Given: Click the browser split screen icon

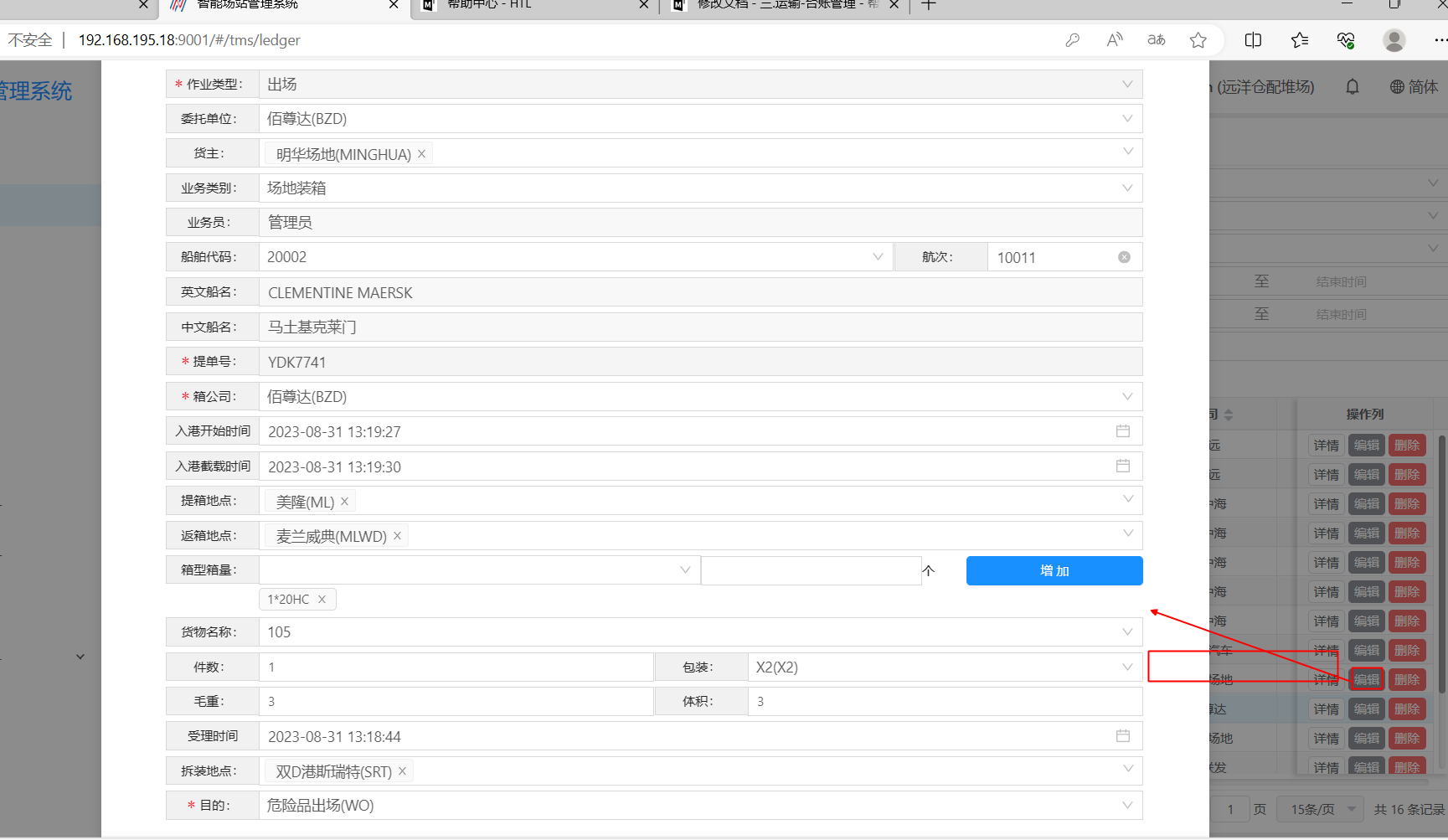Looking at the screenshot, I should pos(1253,40).
